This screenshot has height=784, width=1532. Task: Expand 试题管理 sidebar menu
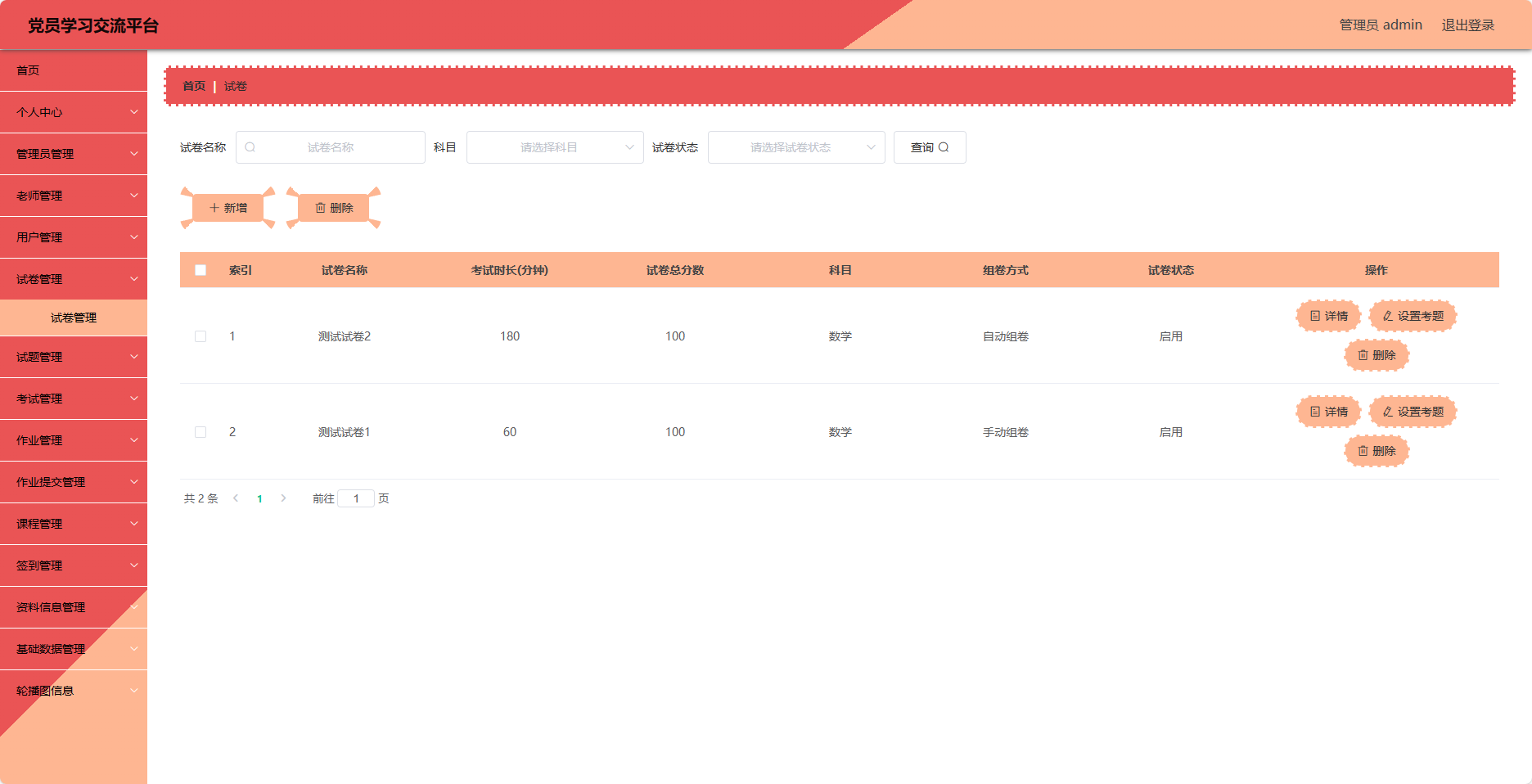74,357
